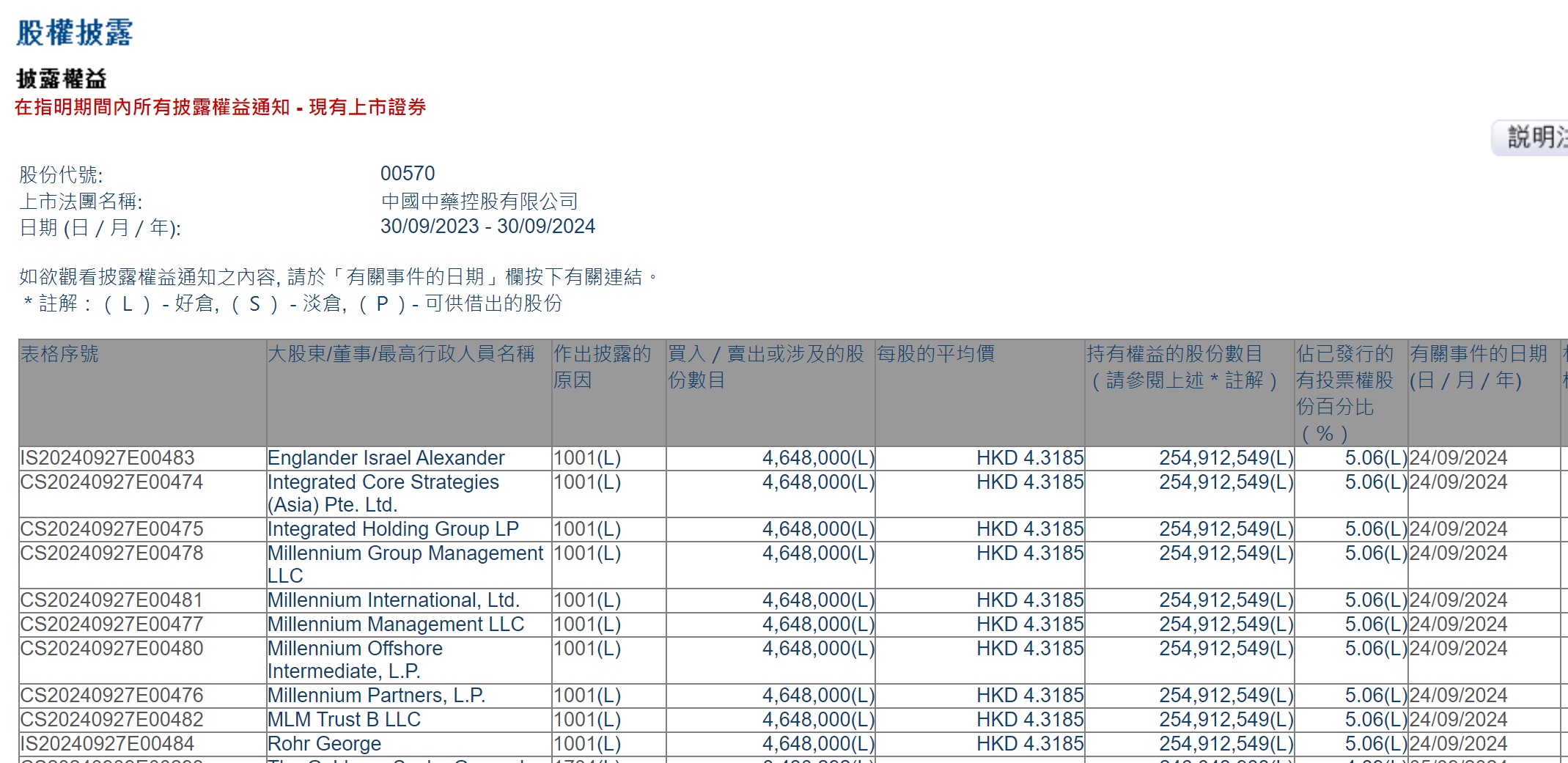This screenshot has width=1568, height=763.
Task: Select form serial IS20240927E00483
Action: (107, 458)
